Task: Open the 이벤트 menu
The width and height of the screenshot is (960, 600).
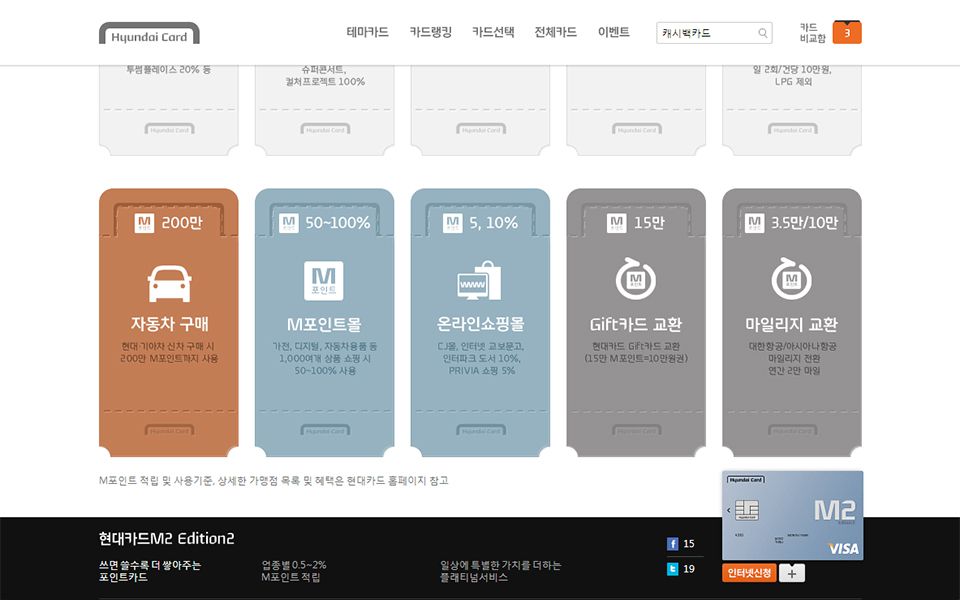Action: coord(613,32)
